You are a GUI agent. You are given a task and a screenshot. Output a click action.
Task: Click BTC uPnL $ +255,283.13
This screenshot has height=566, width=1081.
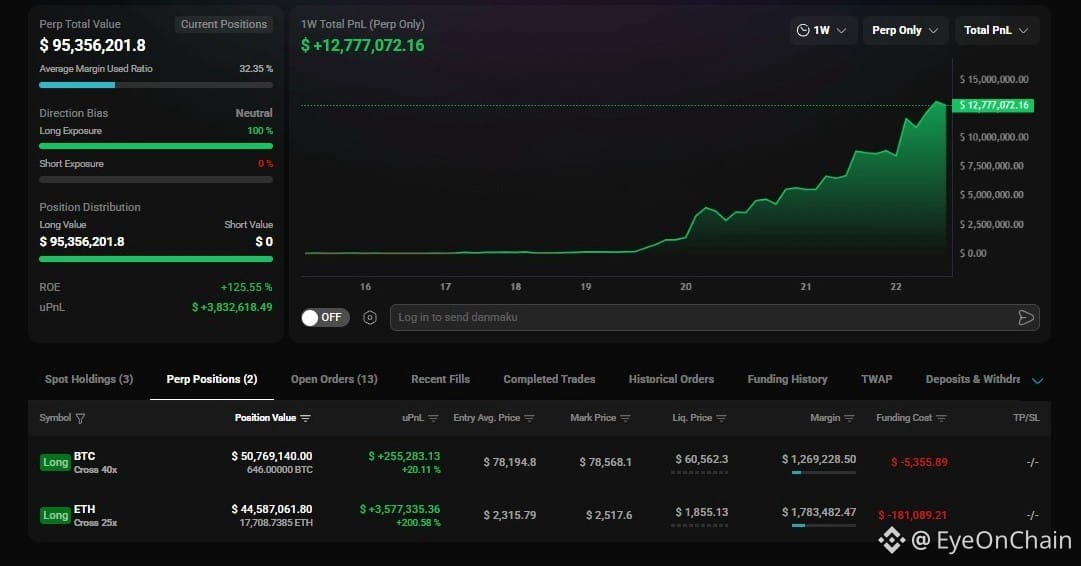[x=404, y=456]
